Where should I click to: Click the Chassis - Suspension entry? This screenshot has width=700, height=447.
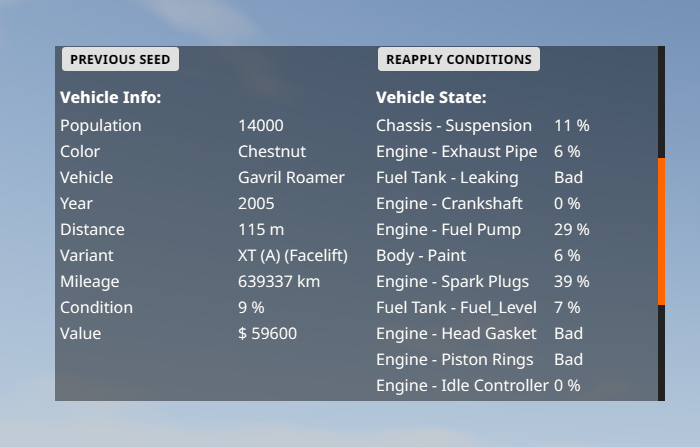pos(454,126)
